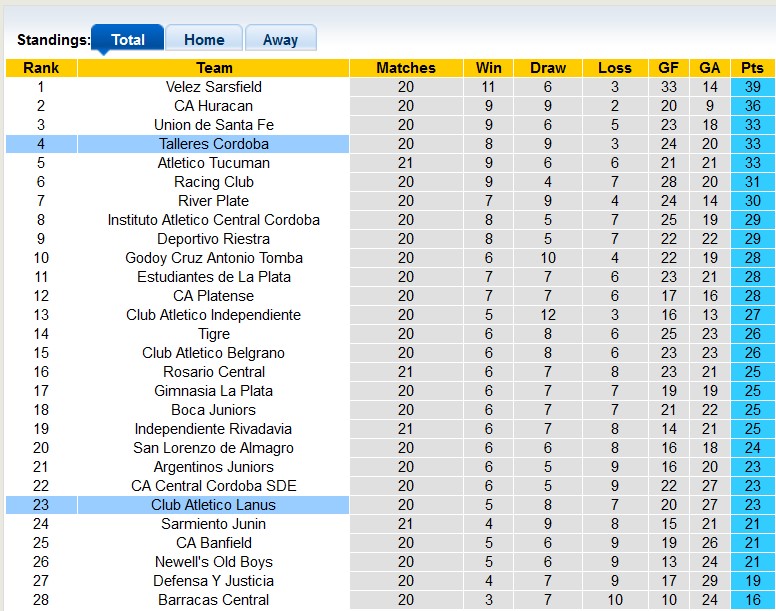Select the Total standings tab
The width and height of the screenshot is (776, 611).
point(128,40)
